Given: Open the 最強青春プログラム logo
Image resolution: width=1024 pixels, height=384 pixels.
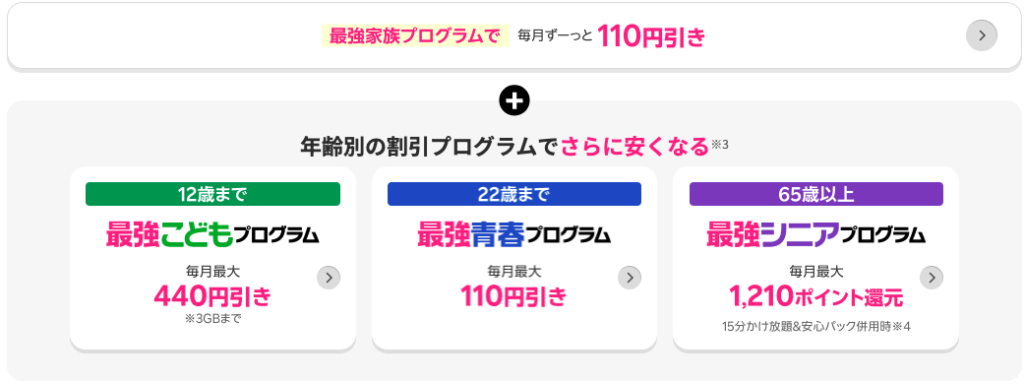Looking at the screenshot, I should (x=515, y=235).
